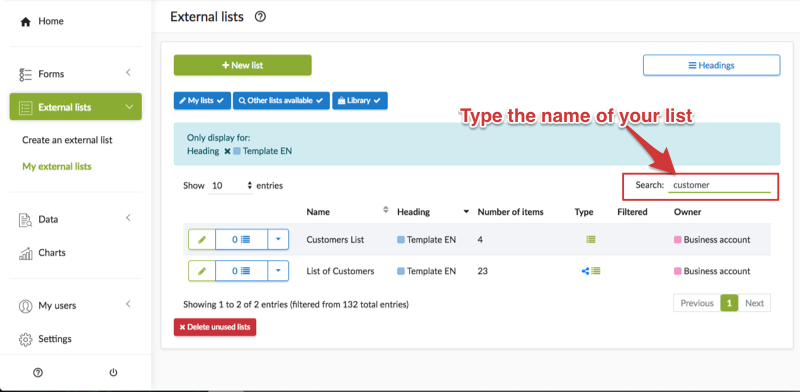The height and width of the screenshot is (392, 800).
Task: Click the Forms checklist icon
Action: pos(26,75)
